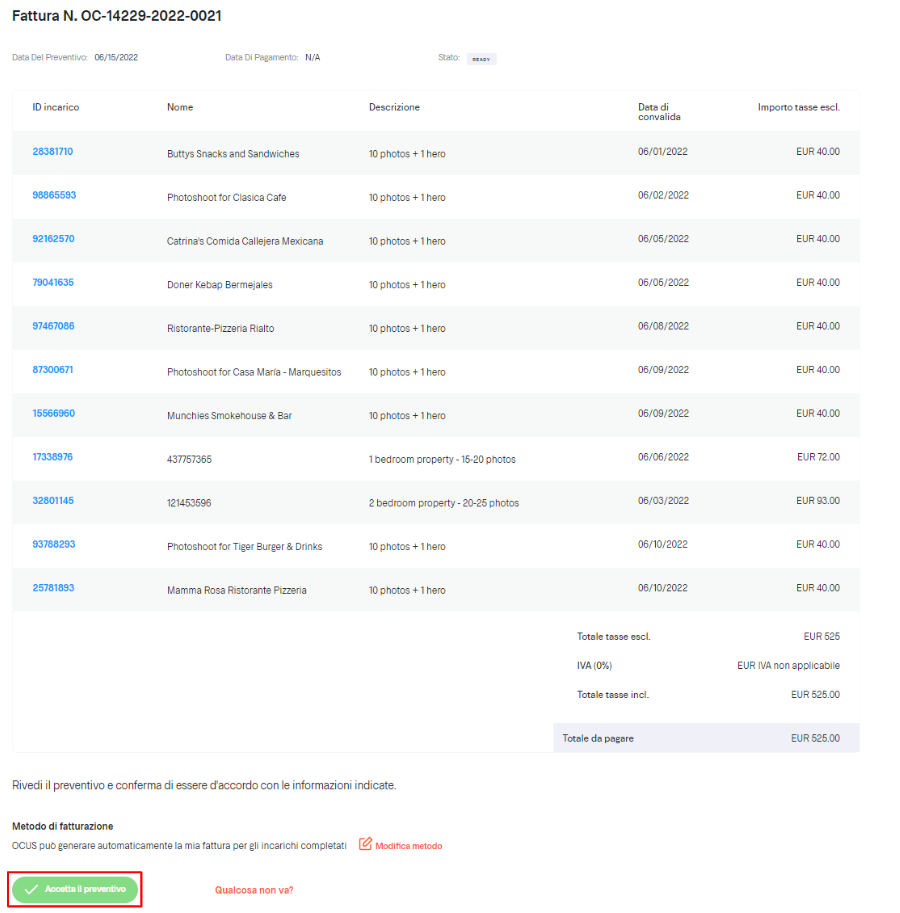The width and height of the screenshot is (900, 913).
Task: Select the name Photoshoot for Clasica Cafe
Action: pyautogui.click(x=226, y=197)
